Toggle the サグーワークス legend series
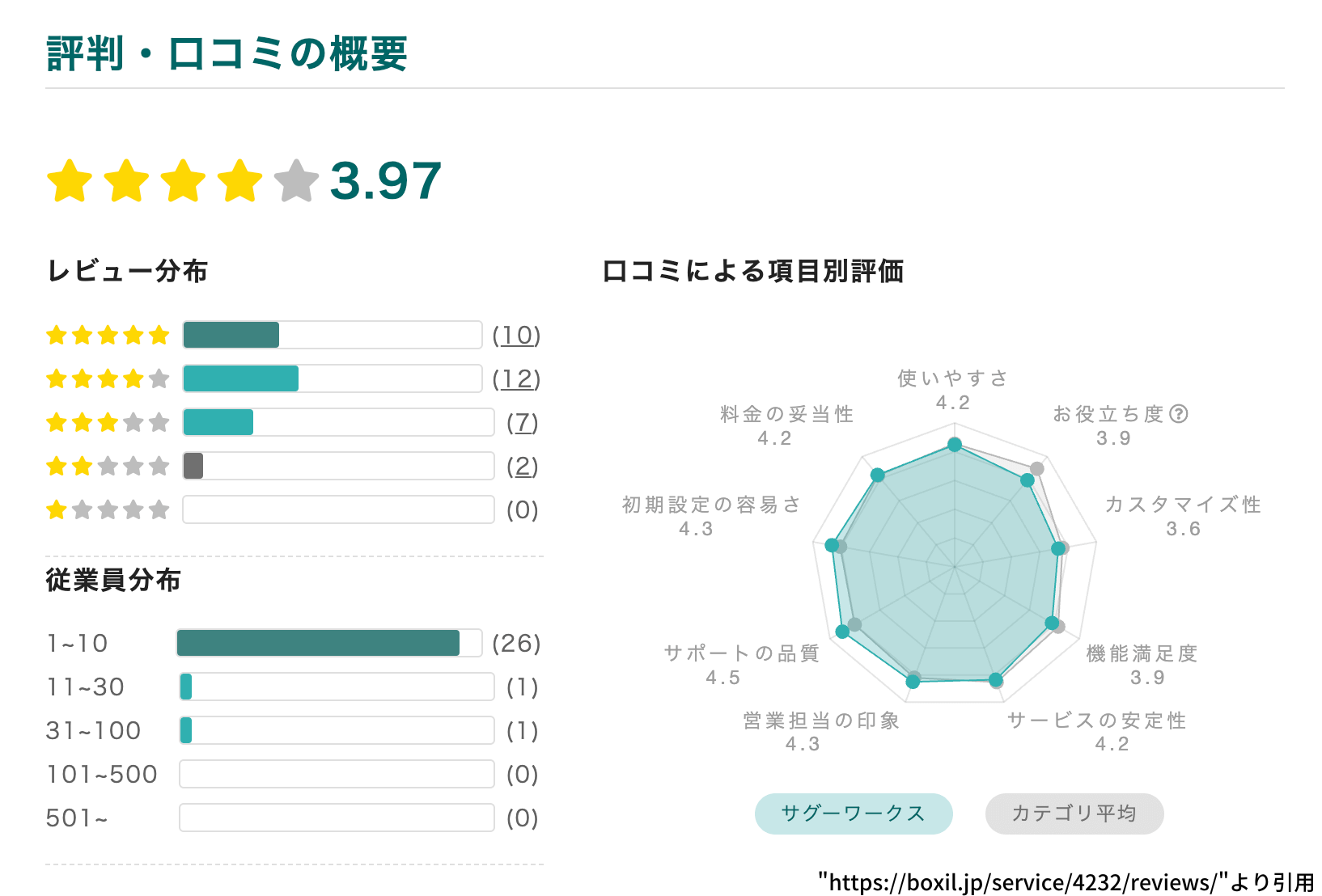This screenshot has height=896, width=1322. coord(854,814)
